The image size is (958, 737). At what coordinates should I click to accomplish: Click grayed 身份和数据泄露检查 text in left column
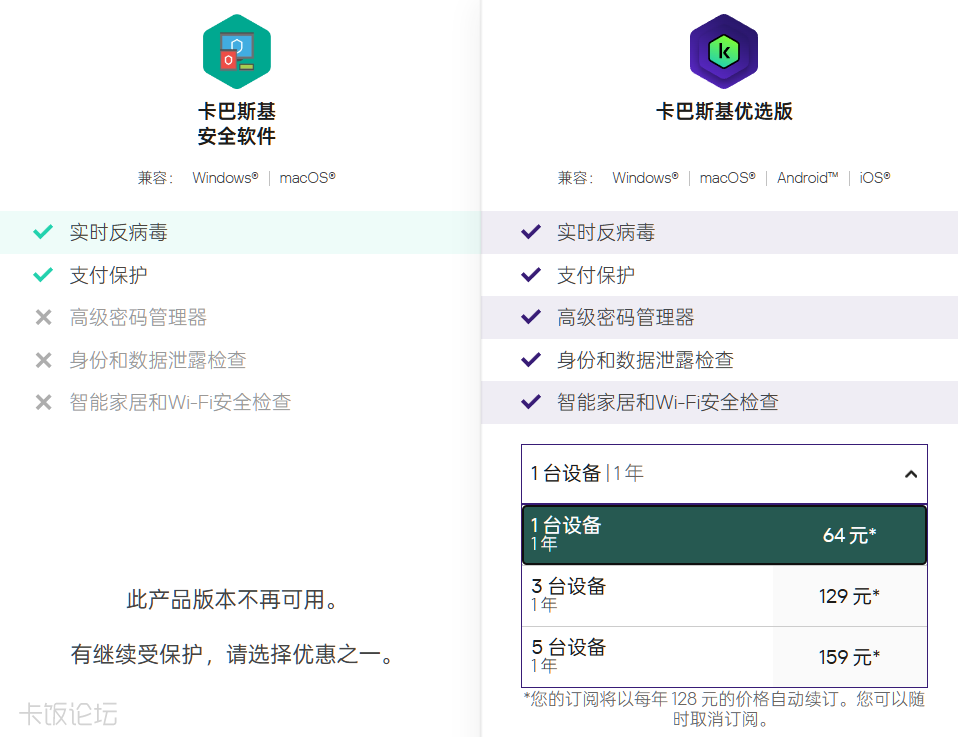(x=158, y=360)
